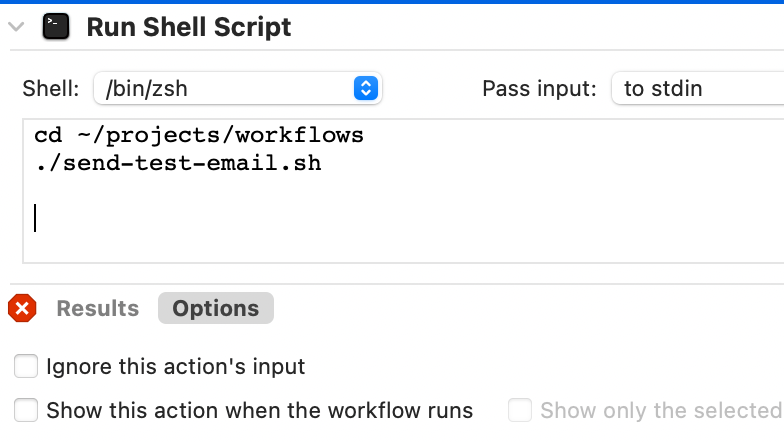
Task: Open the /bin/zsh shell dropdown
Action: point(238,88)
